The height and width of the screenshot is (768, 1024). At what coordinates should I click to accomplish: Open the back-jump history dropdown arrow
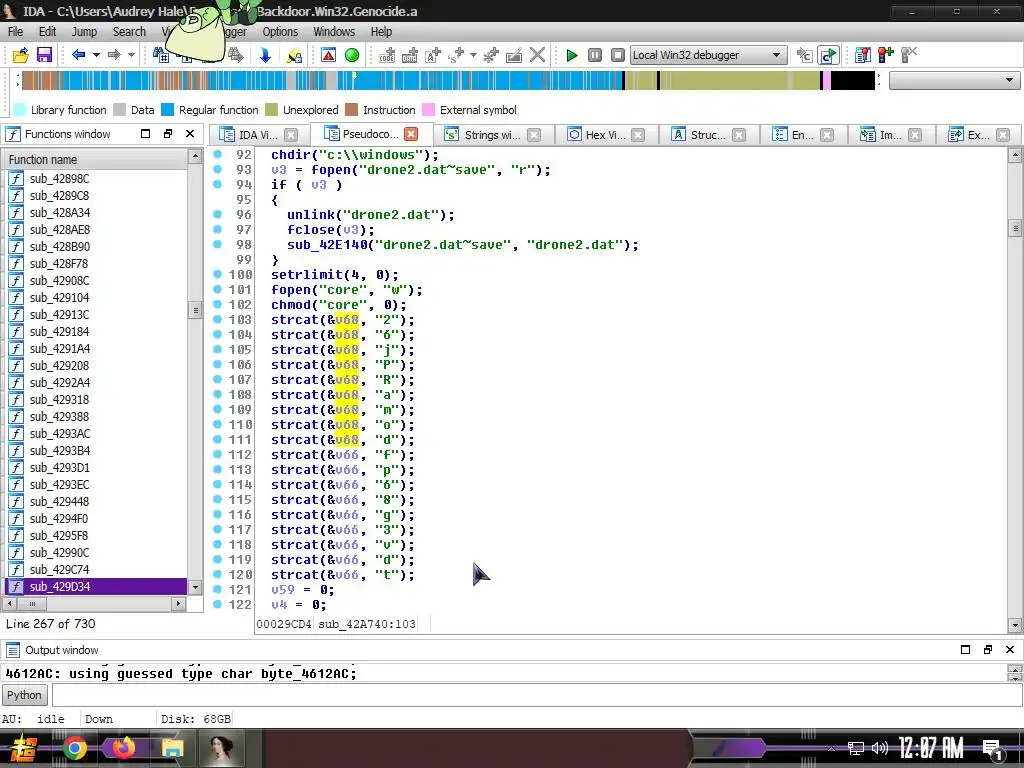96,55
